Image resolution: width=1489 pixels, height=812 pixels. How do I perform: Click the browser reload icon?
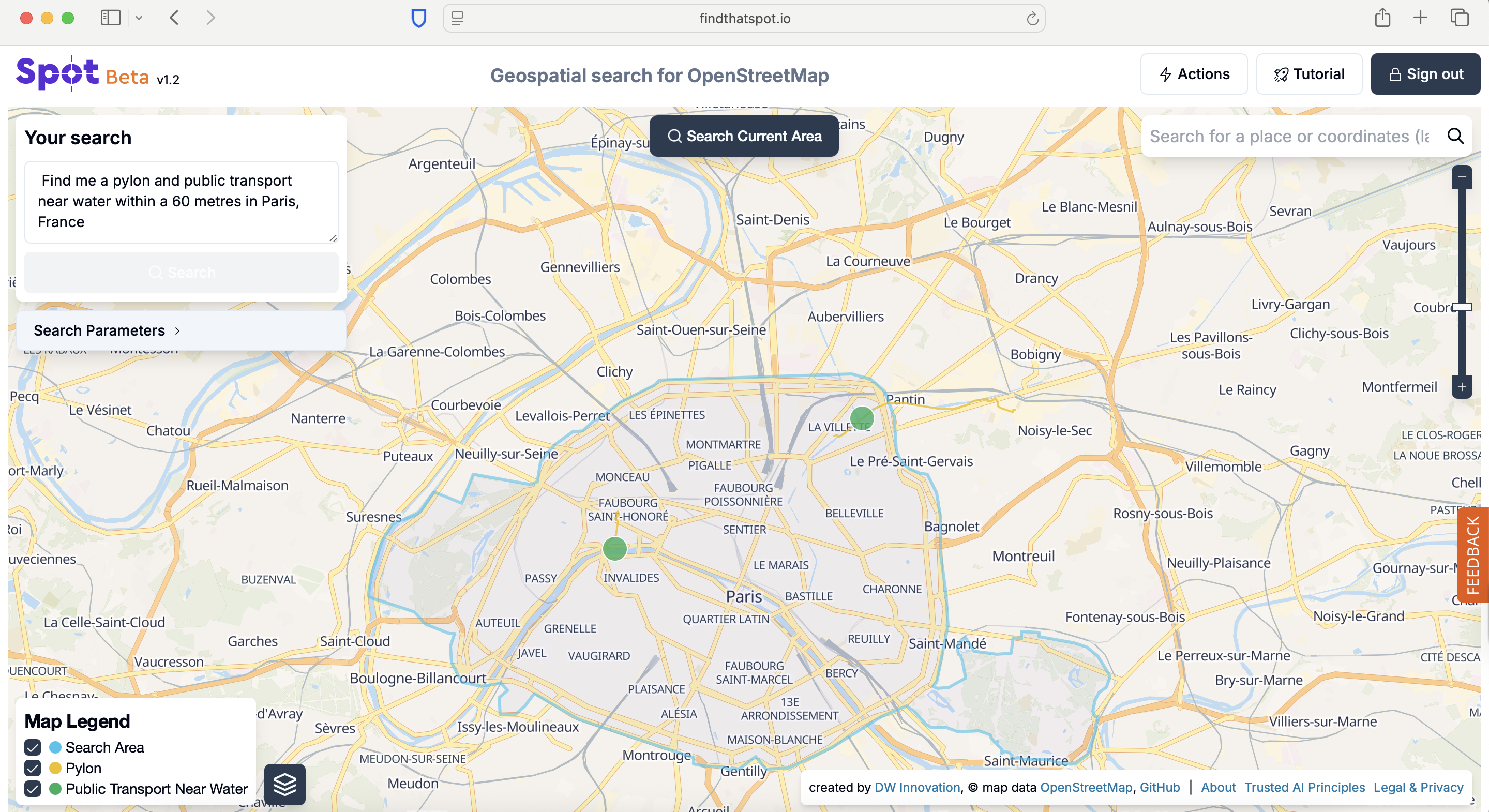click(x=1032, y=19)
